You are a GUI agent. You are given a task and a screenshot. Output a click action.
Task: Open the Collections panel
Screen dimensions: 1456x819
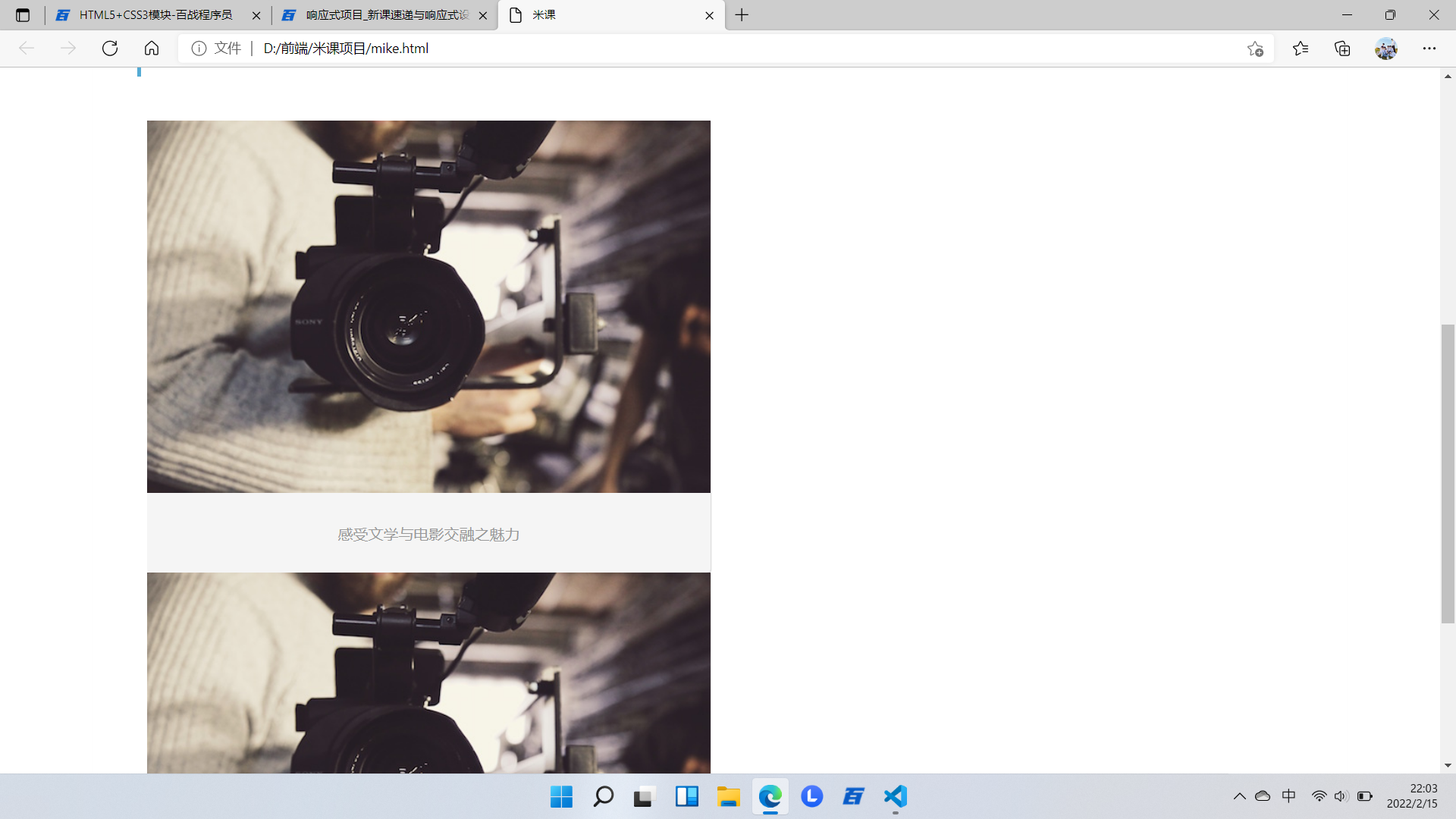click(x=1342, y=49)
